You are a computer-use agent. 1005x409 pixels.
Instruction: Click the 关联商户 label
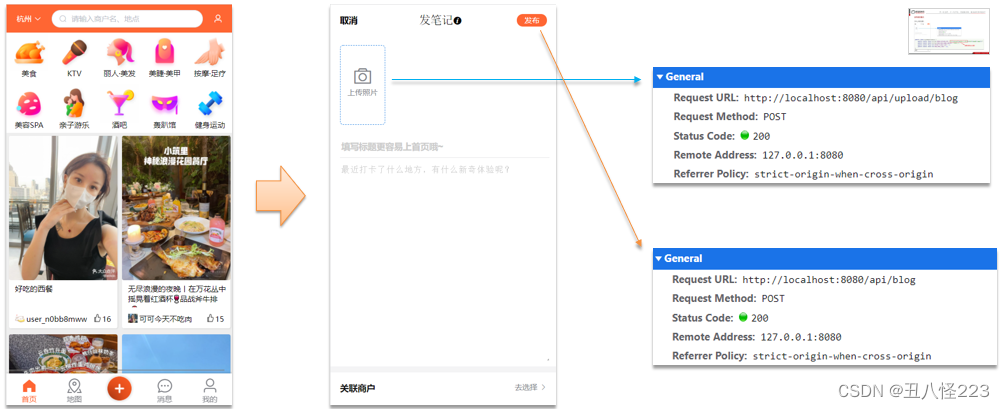point(357,388)
